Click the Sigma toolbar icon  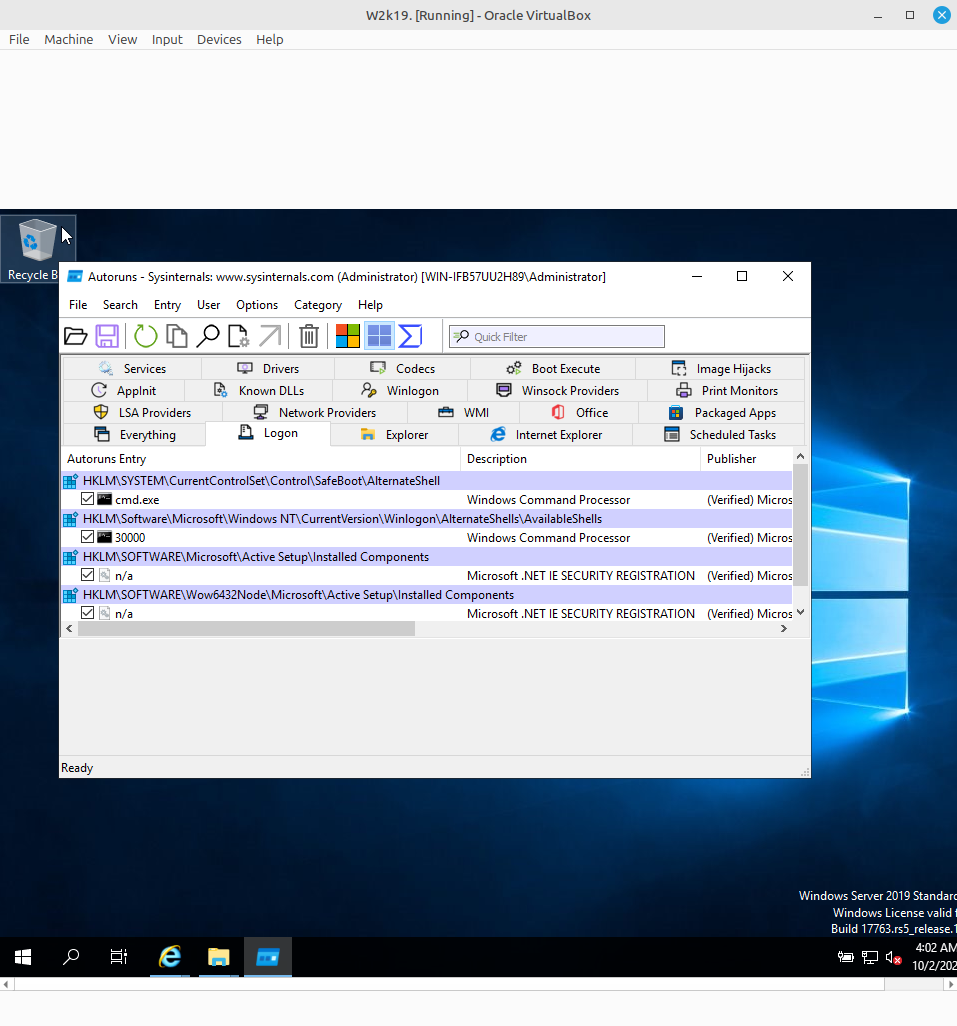[x=410, y=336]
